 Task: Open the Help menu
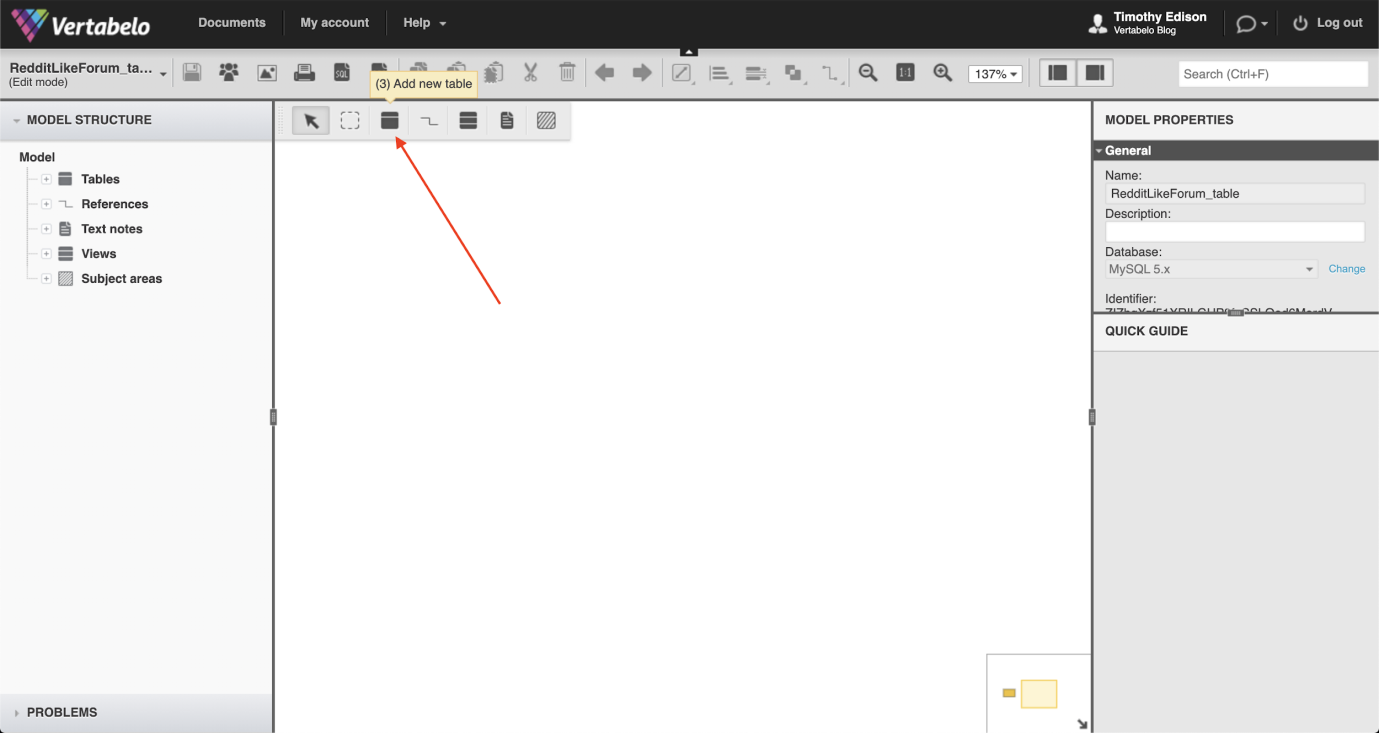[x=425, y=23]
